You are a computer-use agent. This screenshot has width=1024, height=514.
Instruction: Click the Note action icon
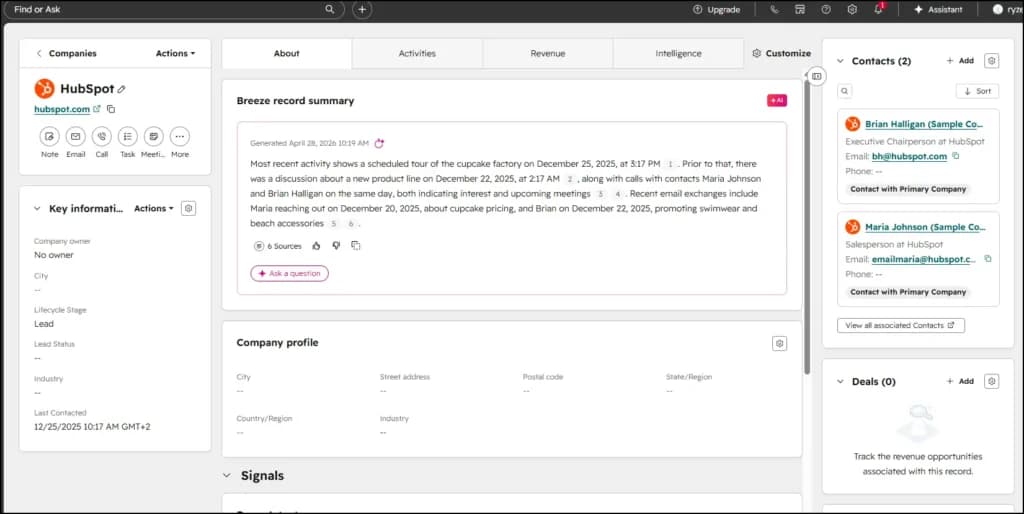click(x=50, y=137)
